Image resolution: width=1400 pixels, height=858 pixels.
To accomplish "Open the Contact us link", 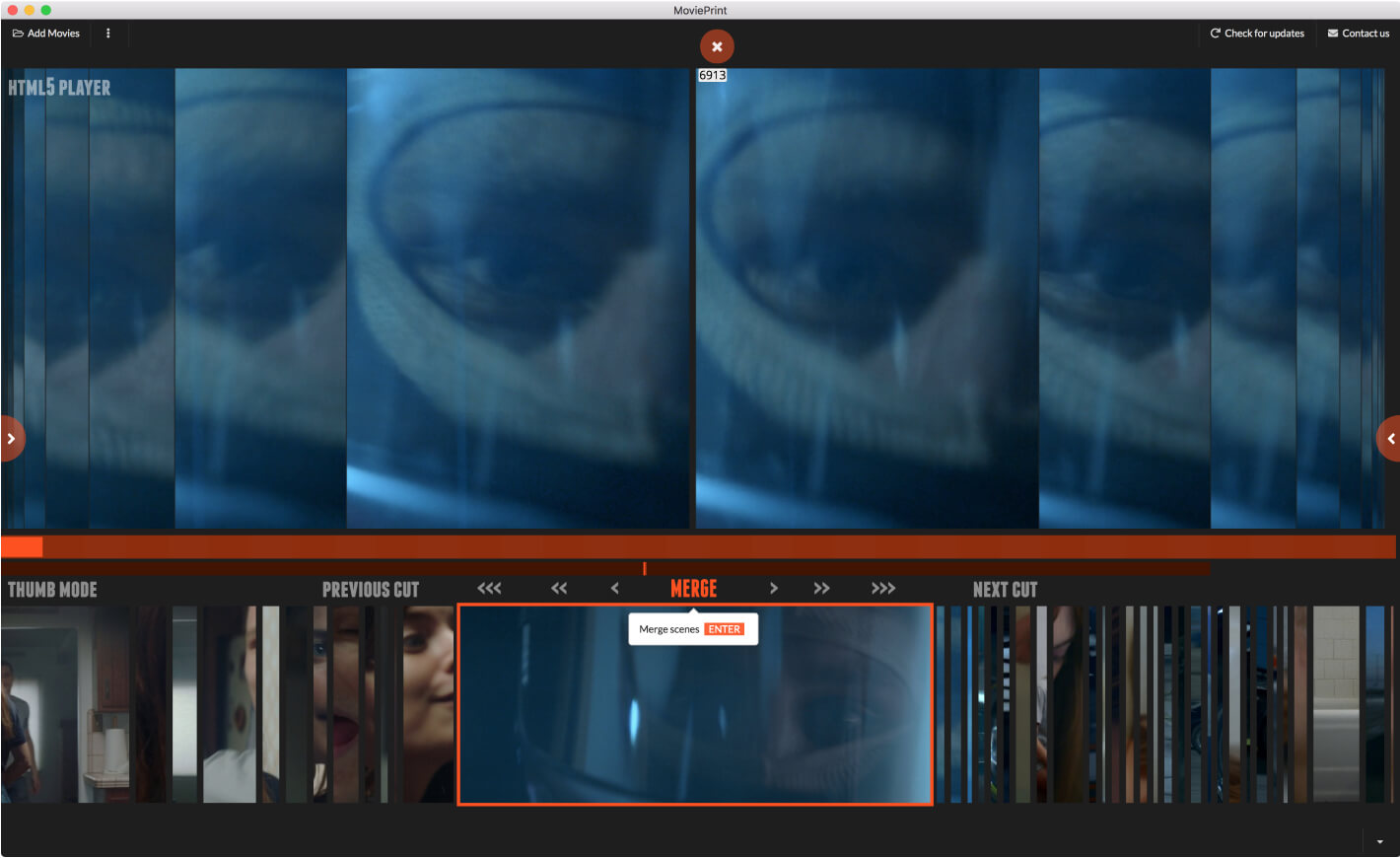I will [x=1359, y=34].
